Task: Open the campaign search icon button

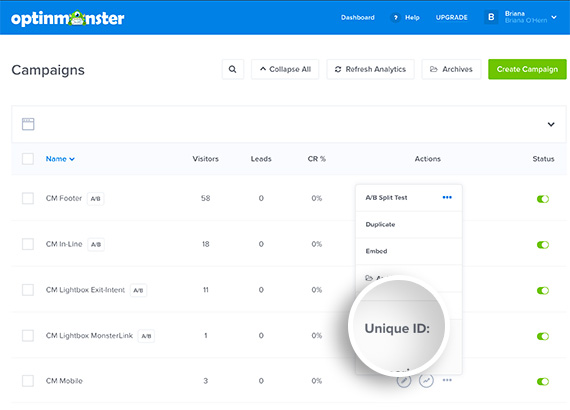Action: (x=233, y=69)
